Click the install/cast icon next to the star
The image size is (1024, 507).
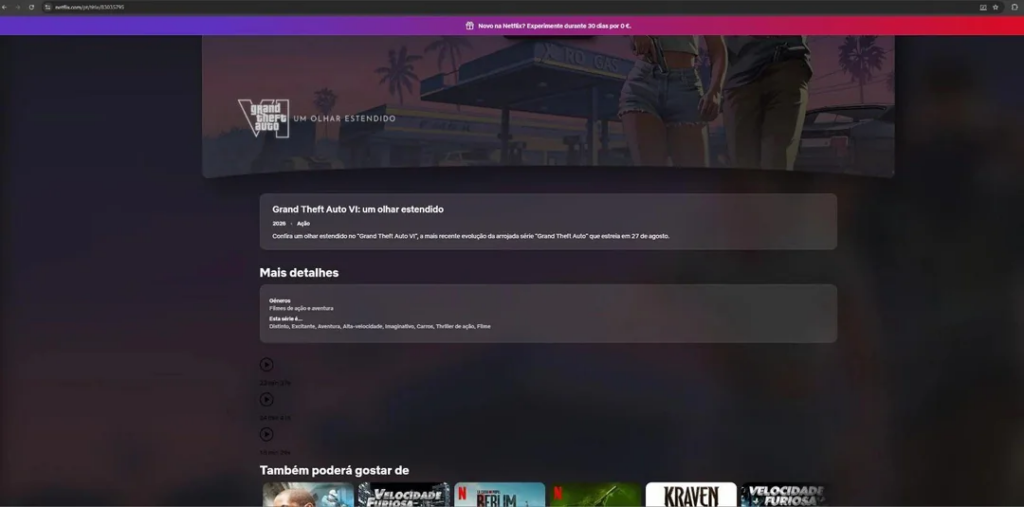[983, 7]
